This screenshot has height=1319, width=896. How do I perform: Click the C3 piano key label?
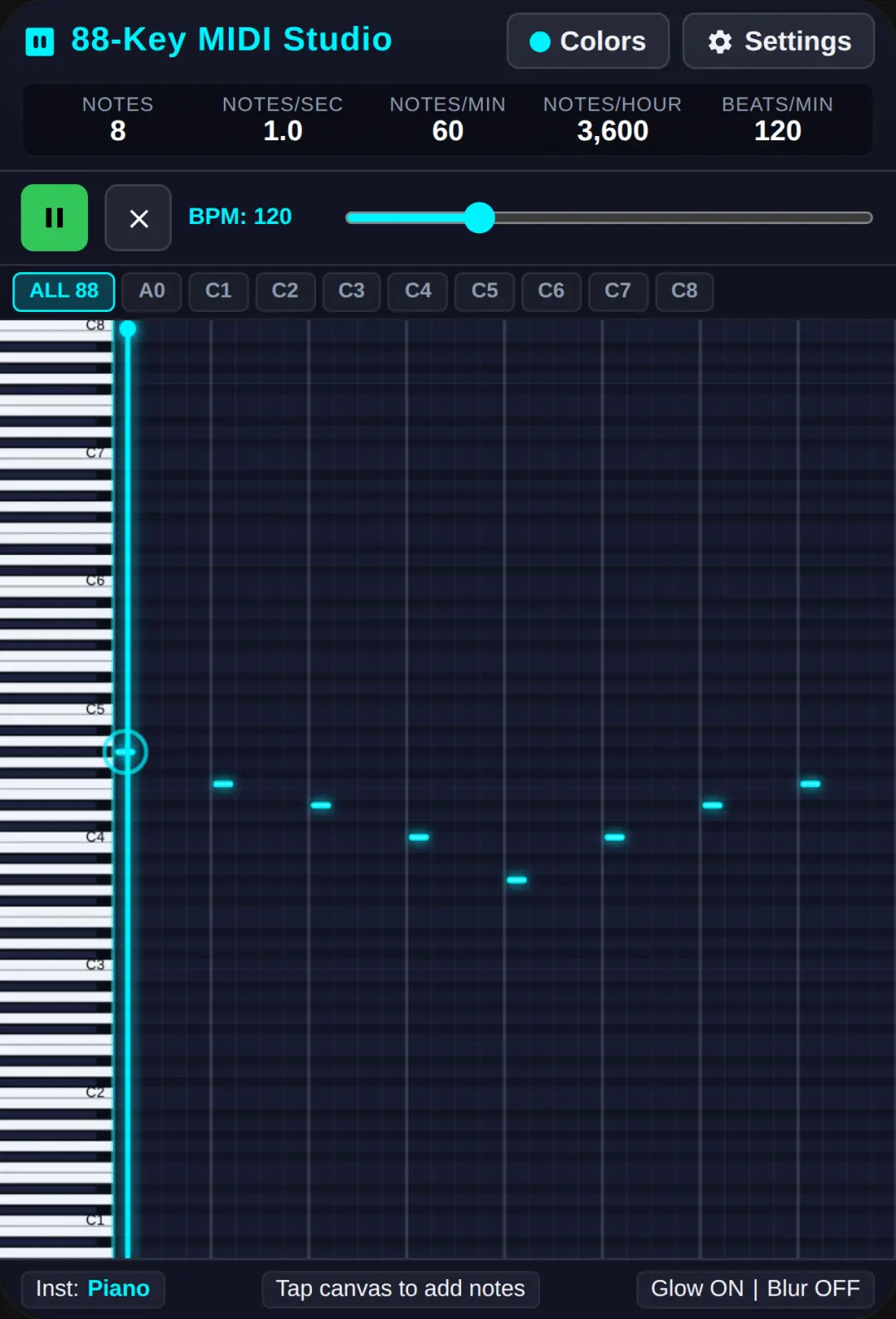pos(95,965)
